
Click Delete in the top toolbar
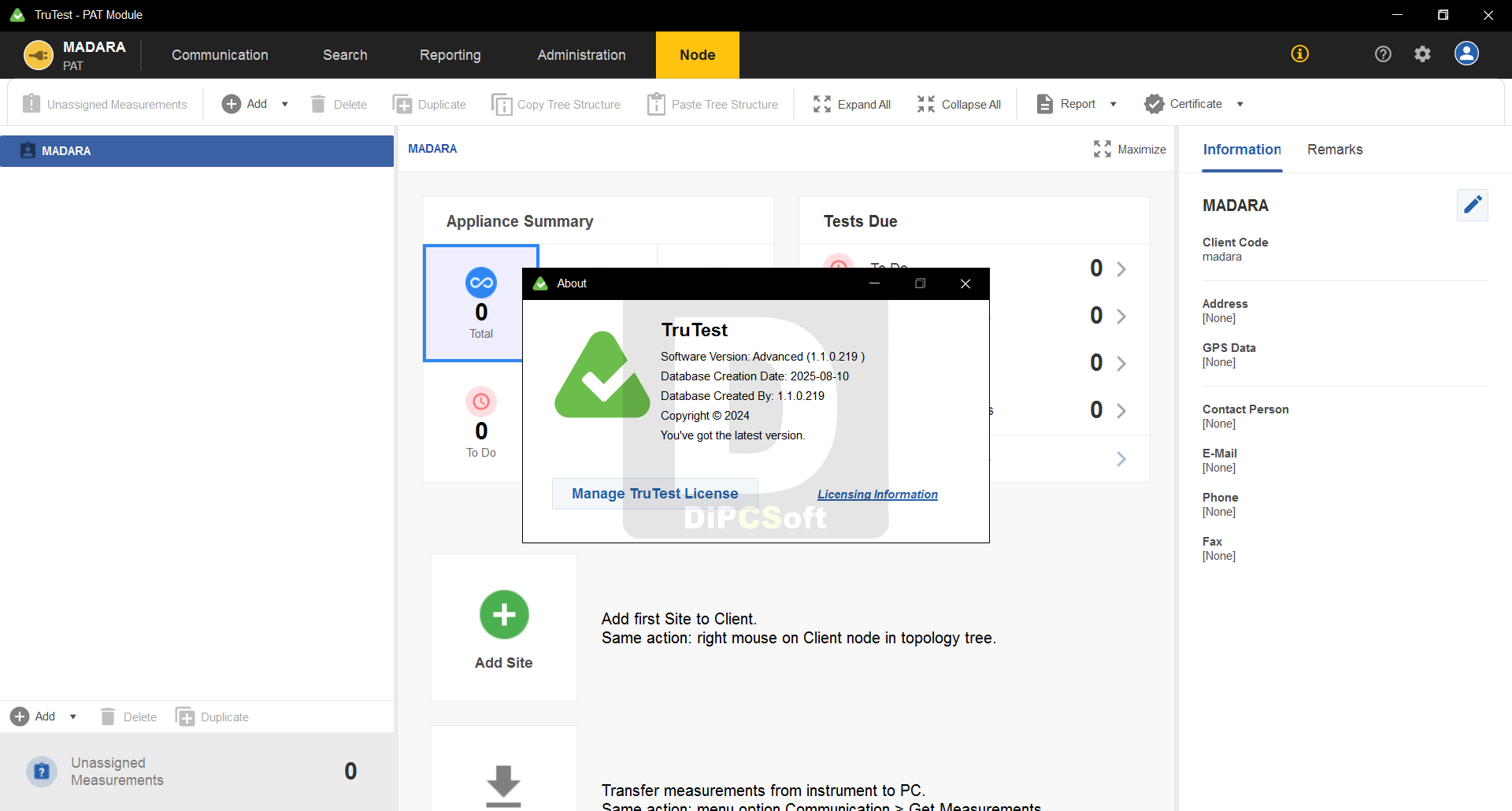click(339, 104)
